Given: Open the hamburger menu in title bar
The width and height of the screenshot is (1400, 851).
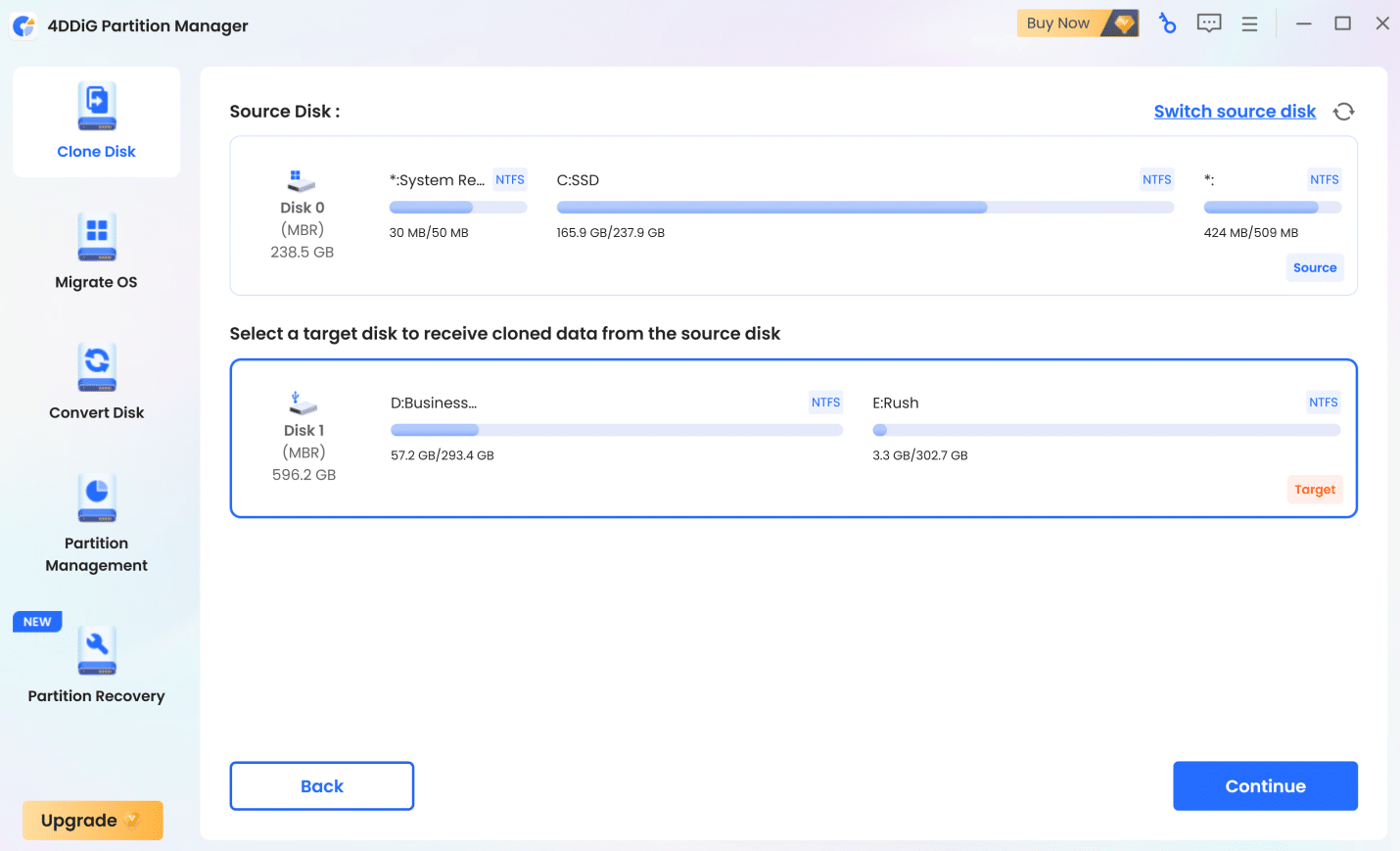Looking at the screenshot, I should (1249, 24).
